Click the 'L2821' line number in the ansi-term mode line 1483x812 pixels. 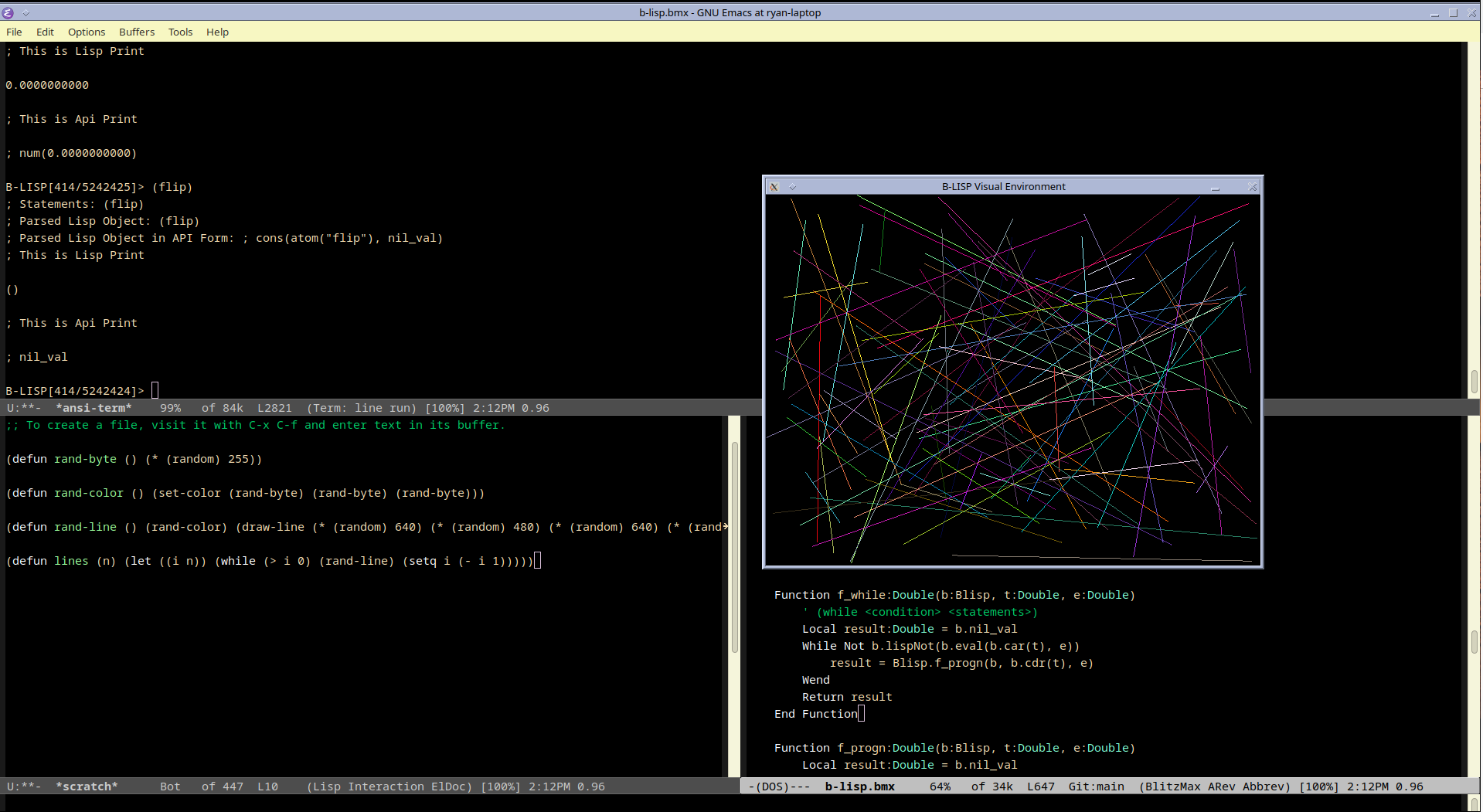(274, 408)
